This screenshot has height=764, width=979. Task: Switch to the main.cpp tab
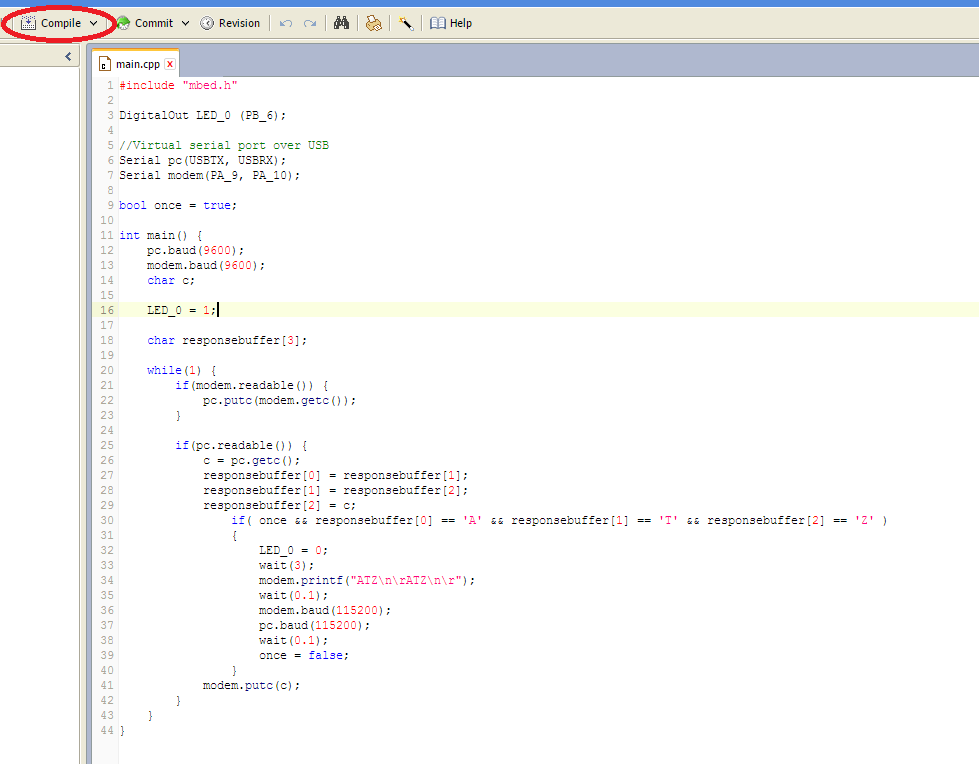click(137, 64)
